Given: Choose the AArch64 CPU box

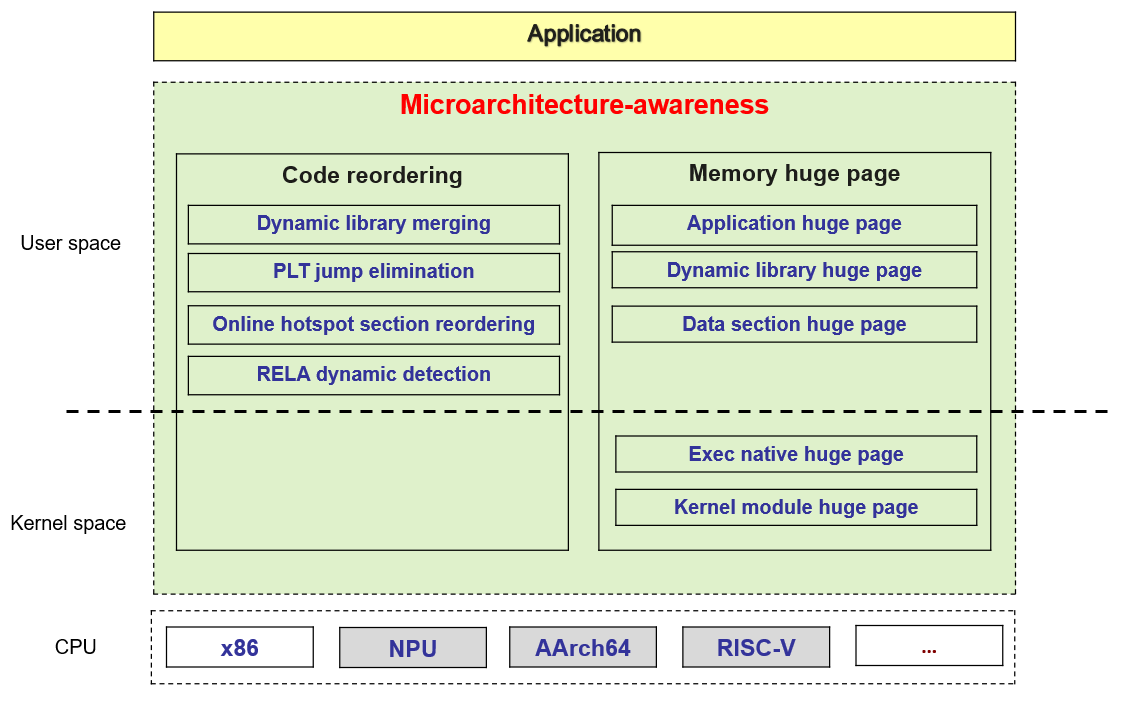Looking at the screenshot, I should [583, 649].
